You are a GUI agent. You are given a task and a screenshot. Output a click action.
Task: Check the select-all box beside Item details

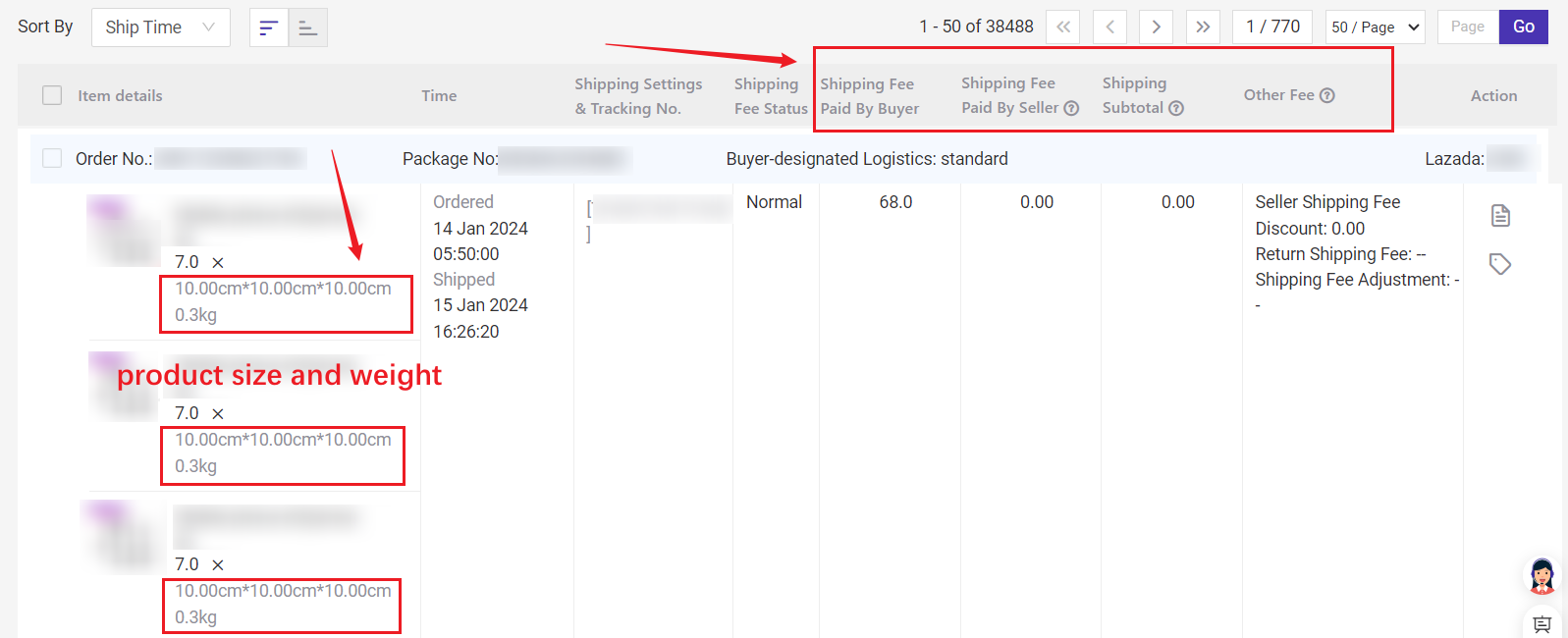(52, 95)
